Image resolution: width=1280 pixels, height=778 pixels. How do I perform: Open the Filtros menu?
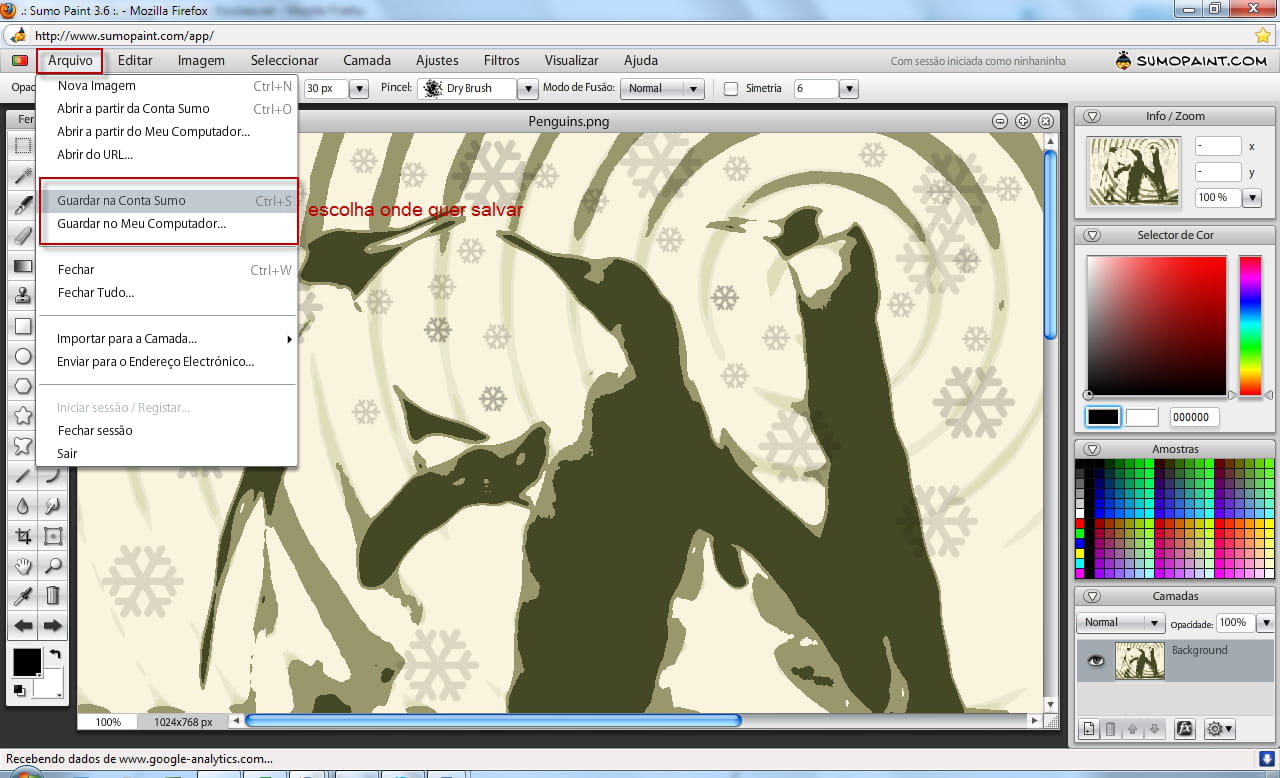(x=501, y=60)
